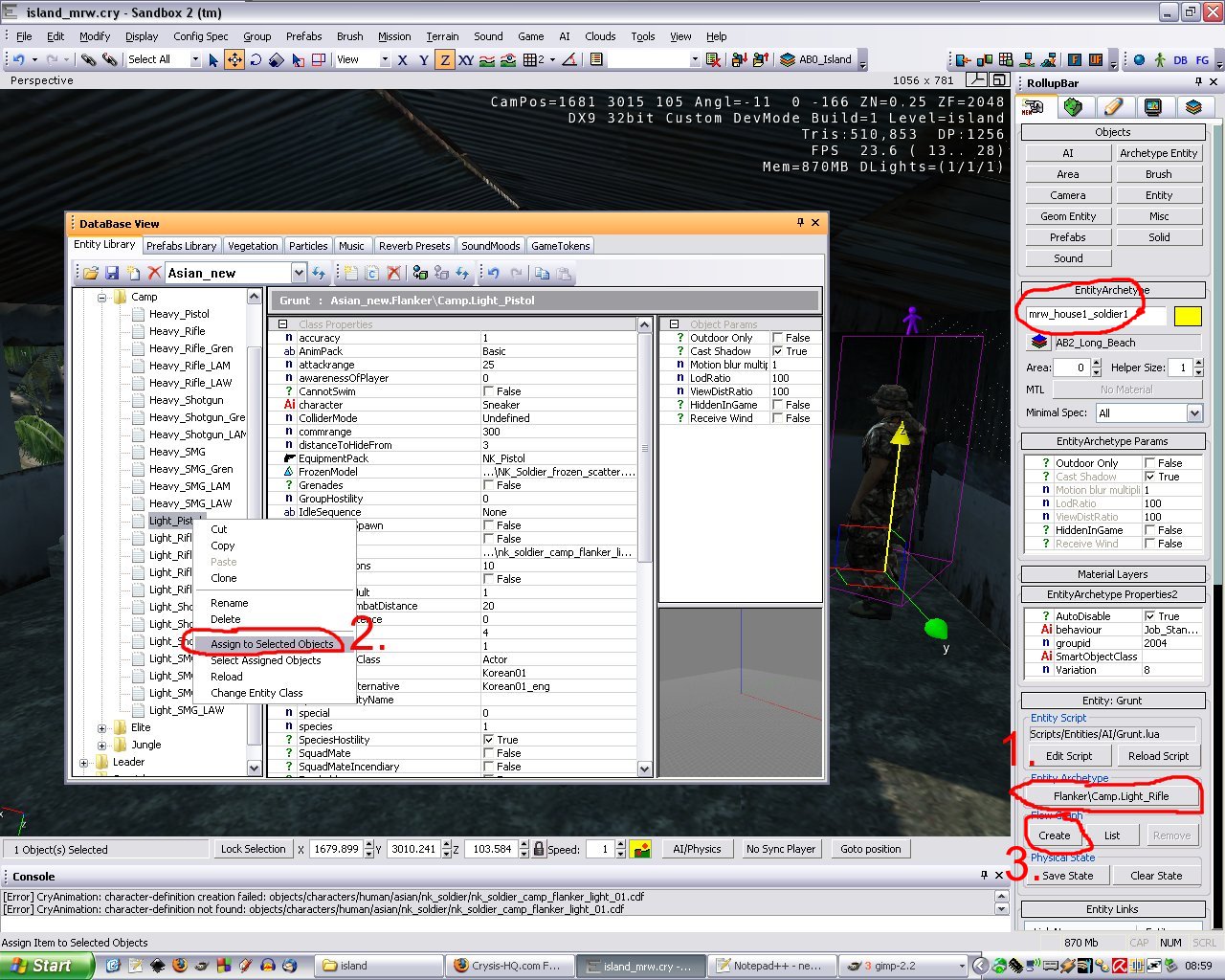Constrain movement to the XY plane
This screenshot has width=1225, height=980.
(466, 59)
